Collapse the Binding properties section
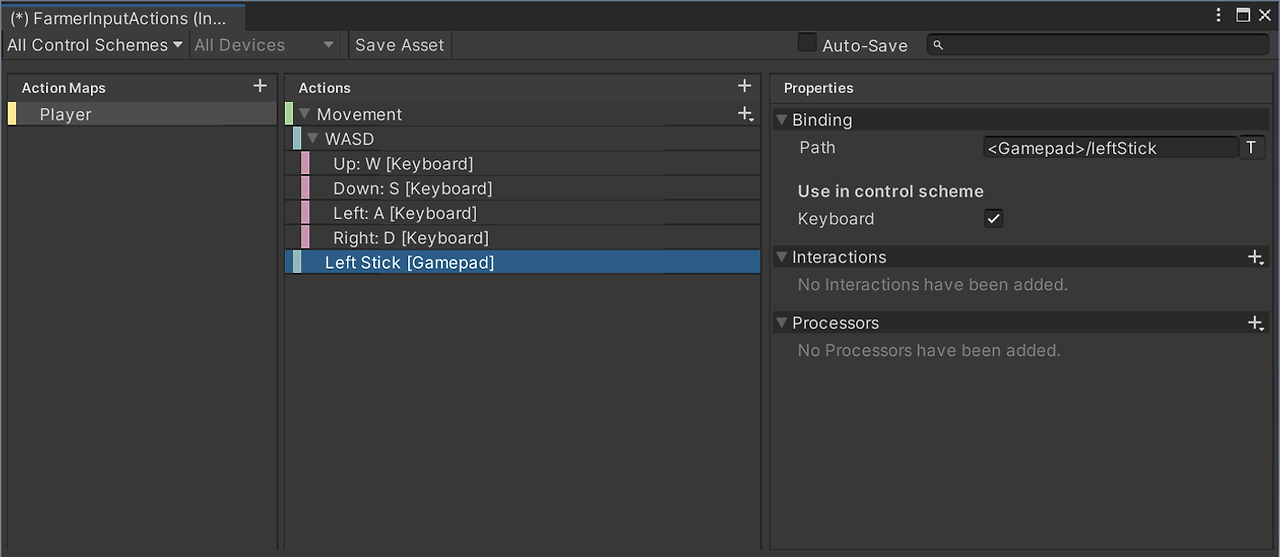This screenshot has width=1280, height=557. pyautogui.click(x=781, y=120)
